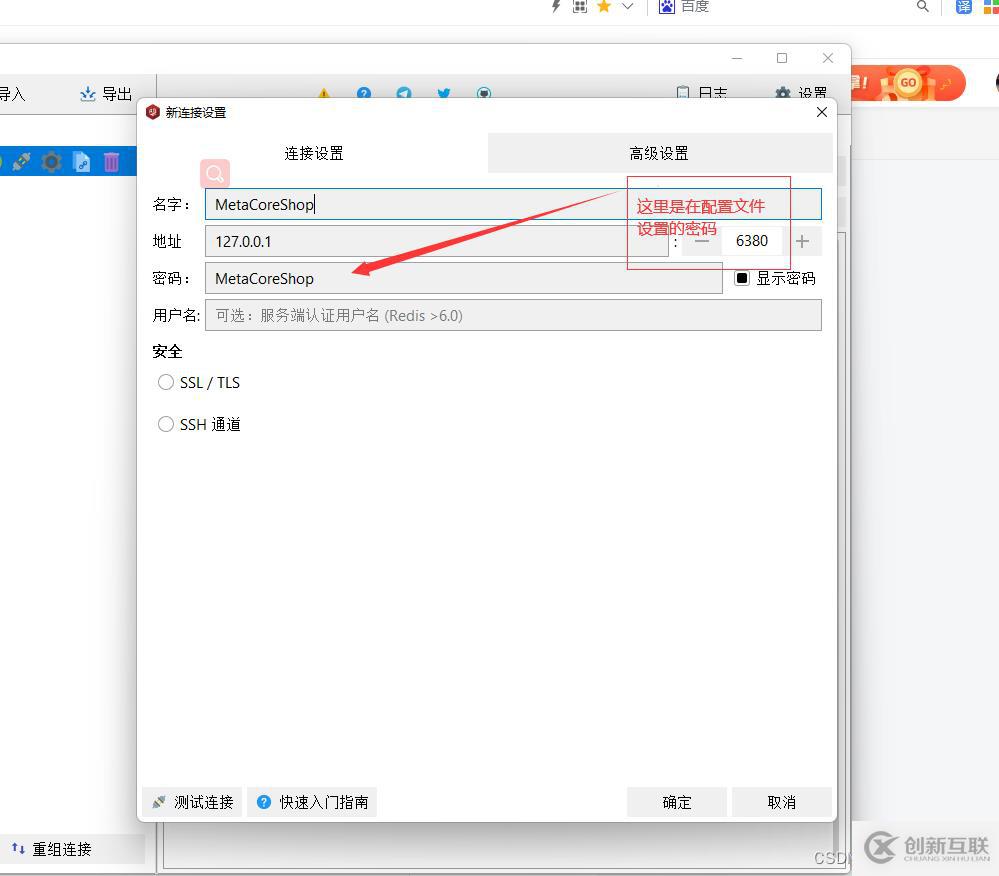Minimize the main application window
This screenshot has width=999, height=876.
[737, 58]
